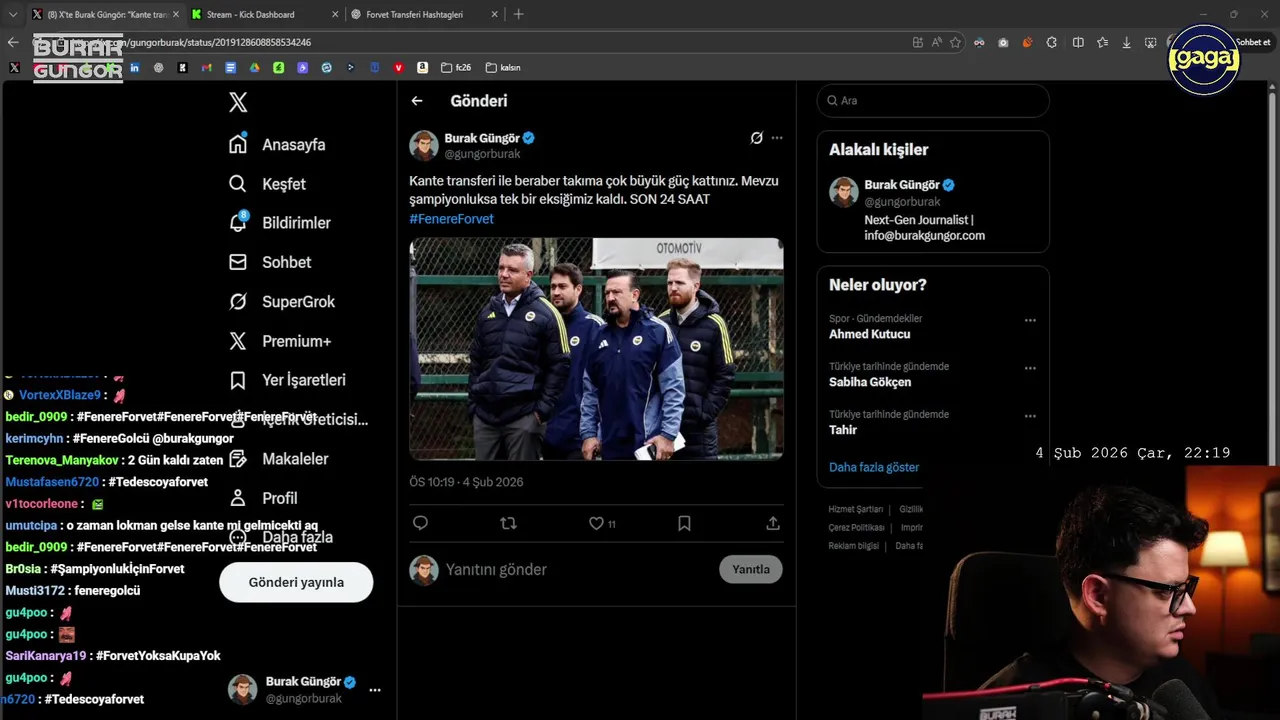The image size is (1280, 720).
Task: Click the Anasayfa house icon
Action: [238, 144]
